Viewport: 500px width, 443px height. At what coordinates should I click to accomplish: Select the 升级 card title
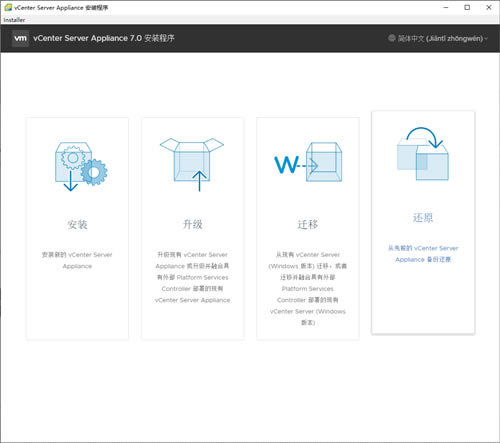tap(193, 224)
